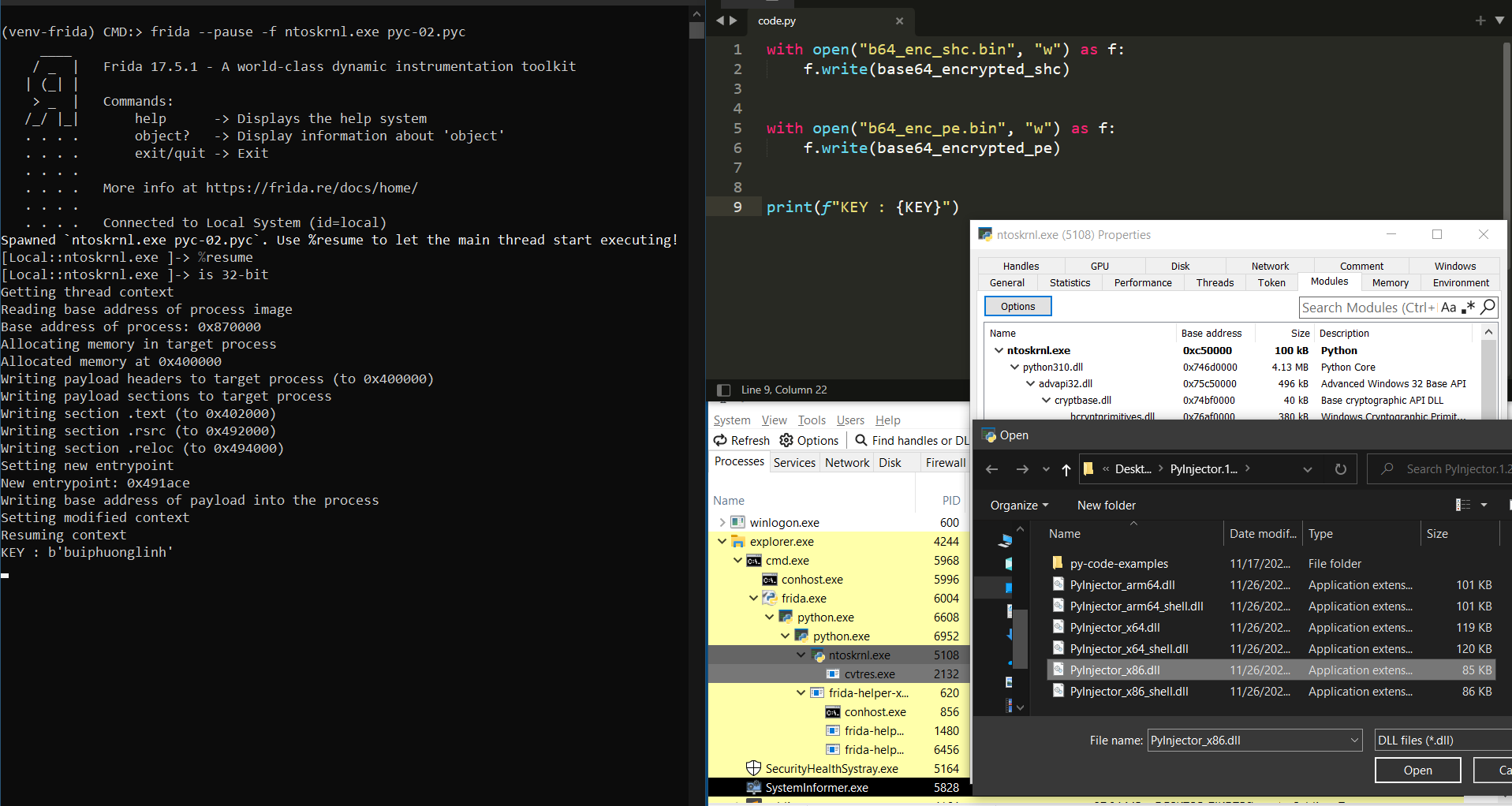Click Find handles or DLLs
1512x806 pixels.
pos(912,441)
